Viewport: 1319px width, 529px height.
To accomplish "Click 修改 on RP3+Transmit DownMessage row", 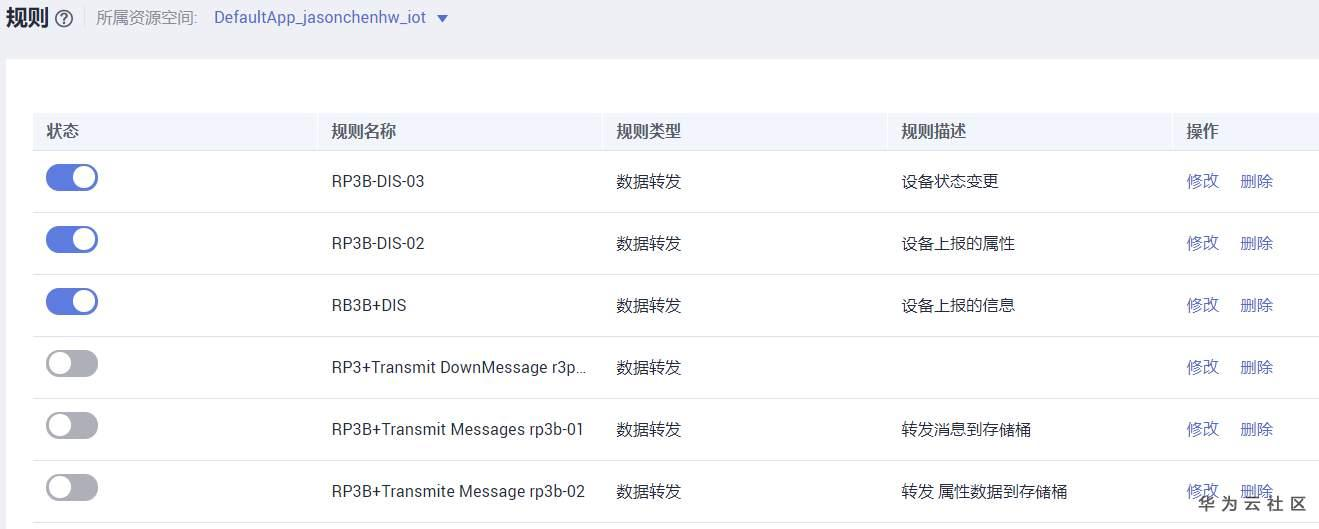I will 1202,368.
